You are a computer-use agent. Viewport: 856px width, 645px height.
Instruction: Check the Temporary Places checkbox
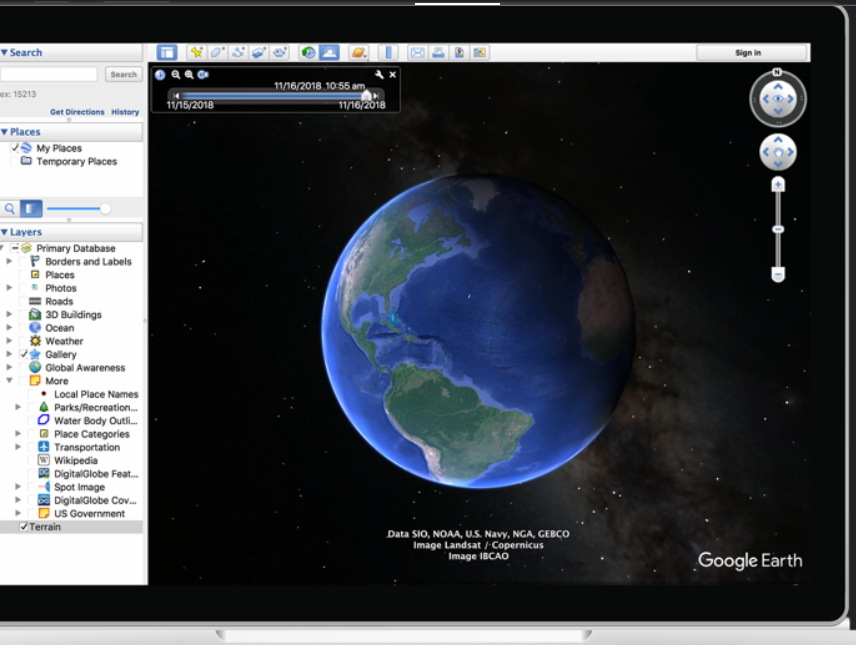click(15, 161)
